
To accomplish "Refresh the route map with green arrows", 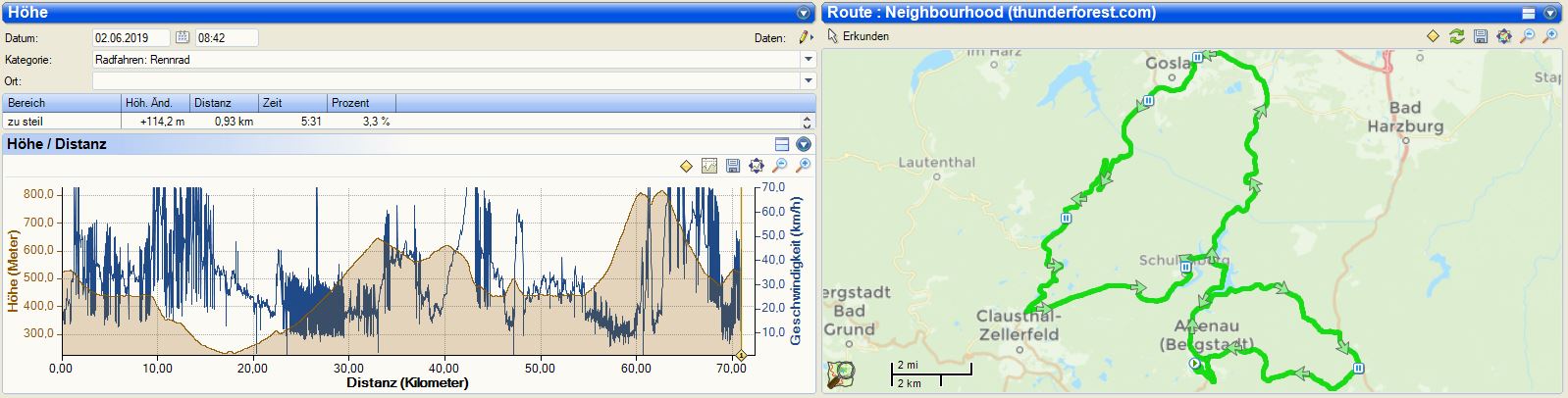I will tap(1457, 36).
